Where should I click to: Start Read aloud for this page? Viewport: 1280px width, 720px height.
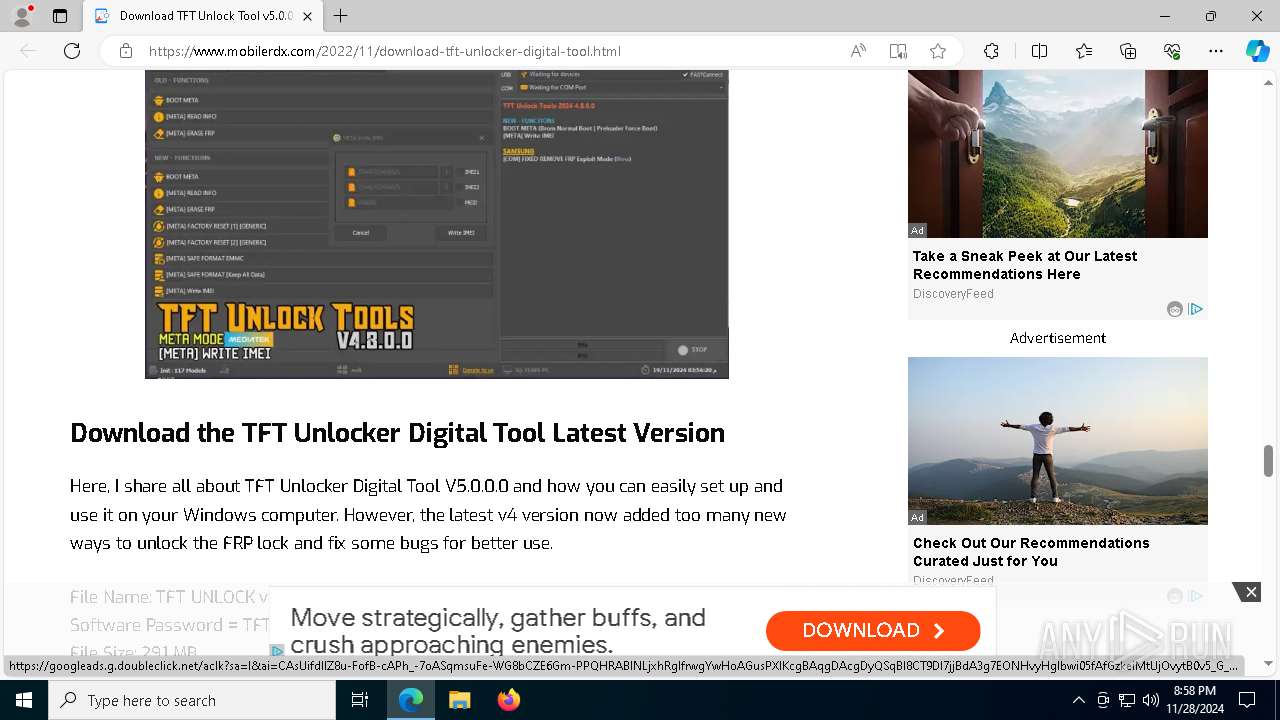(858, 51)
